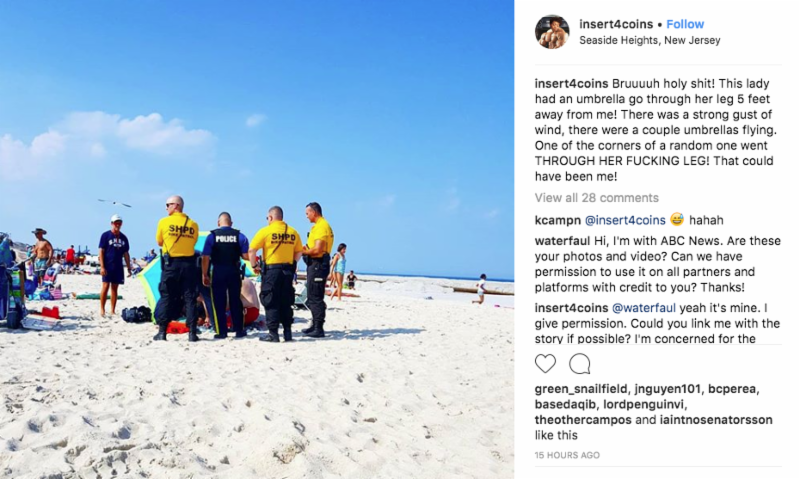Like the post with the heart icon
The height and width of the screenshot is (479, 800).
(x=545, y=364)
